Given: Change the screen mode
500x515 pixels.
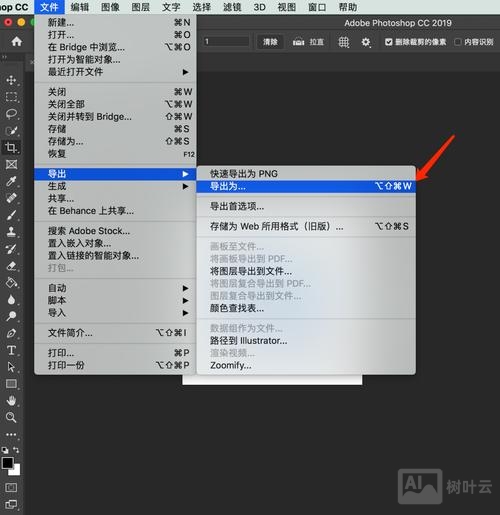Looking at the screenshot, I should [11, 504].
